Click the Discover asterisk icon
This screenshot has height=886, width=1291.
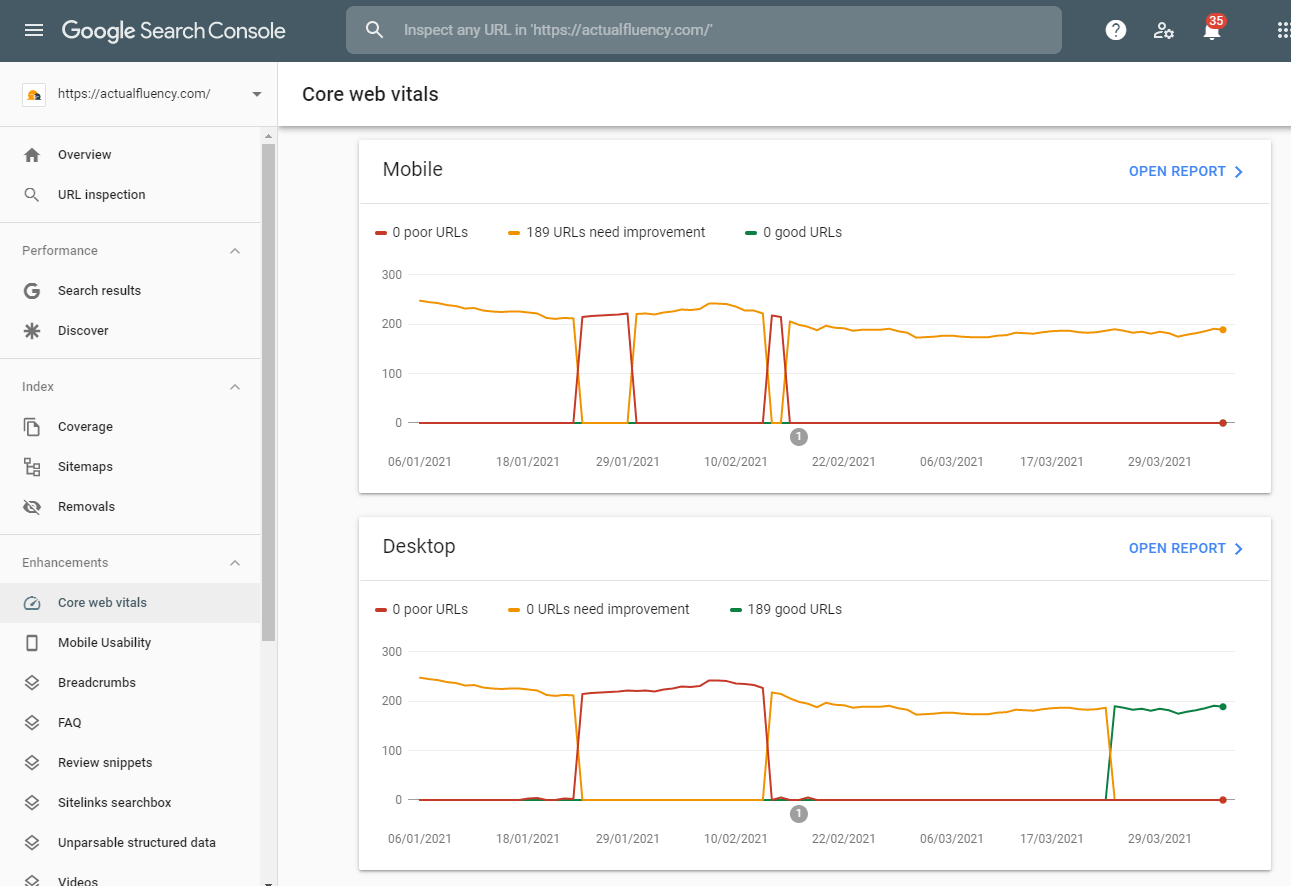pos(32,331)
